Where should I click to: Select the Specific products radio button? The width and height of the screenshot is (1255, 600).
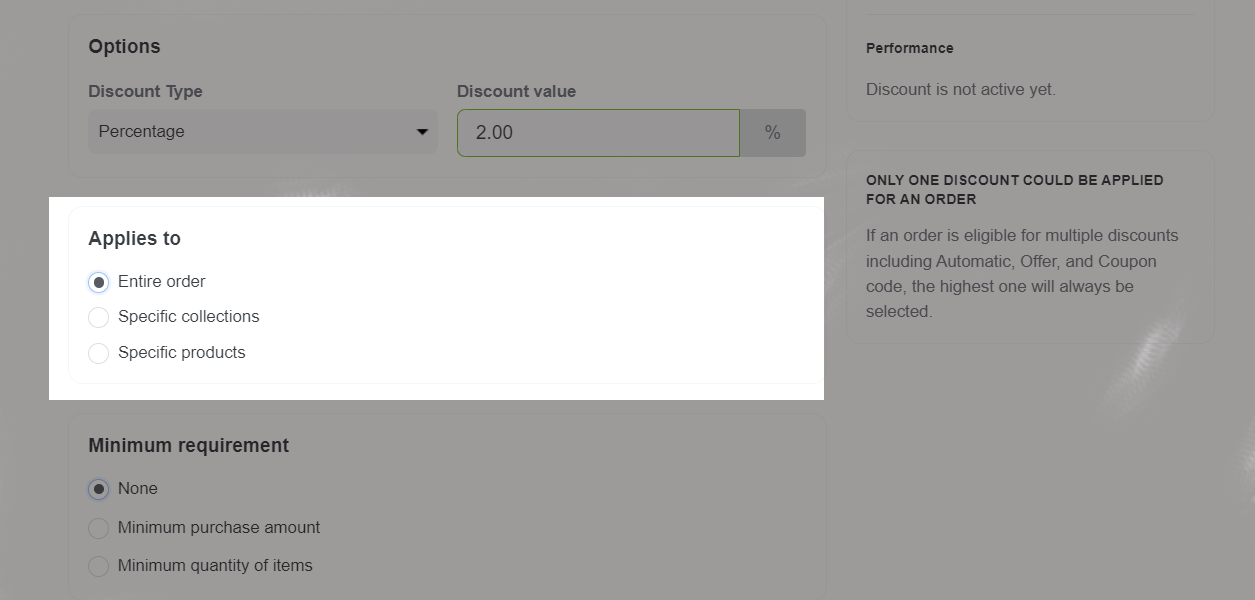[98, 353]
